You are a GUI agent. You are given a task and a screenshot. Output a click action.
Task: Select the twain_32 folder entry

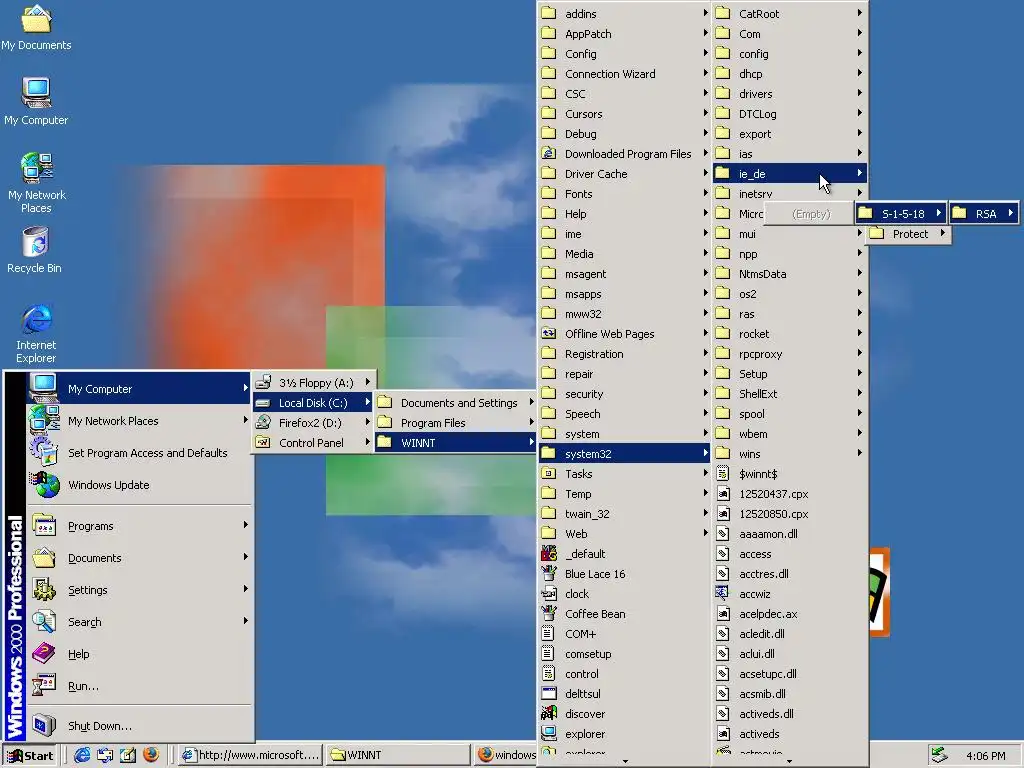tap(624, 514)
